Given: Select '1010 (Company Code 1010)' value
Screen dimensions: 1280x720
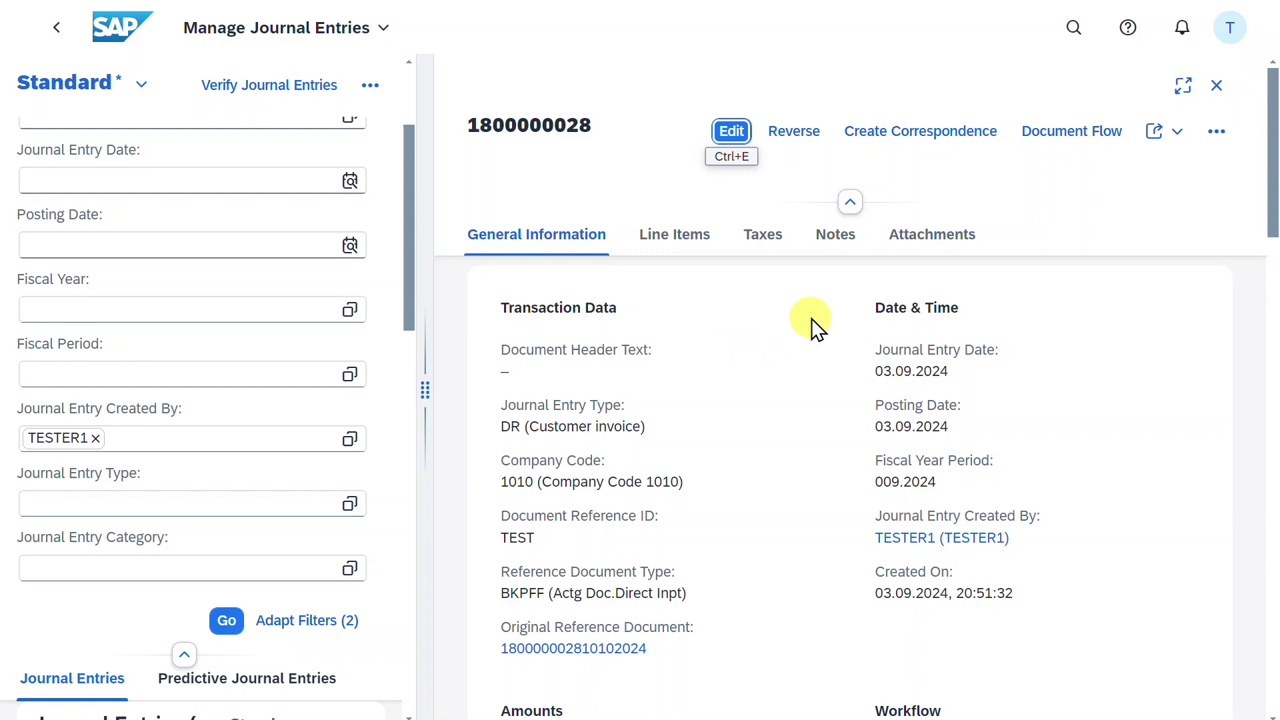Looking at the screenshot, I should (x=591, y=482).
